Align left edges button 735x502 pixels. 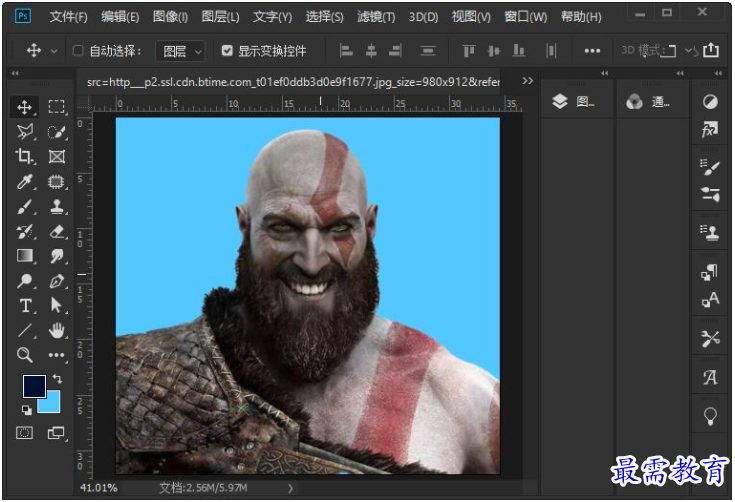pos(346,50)
